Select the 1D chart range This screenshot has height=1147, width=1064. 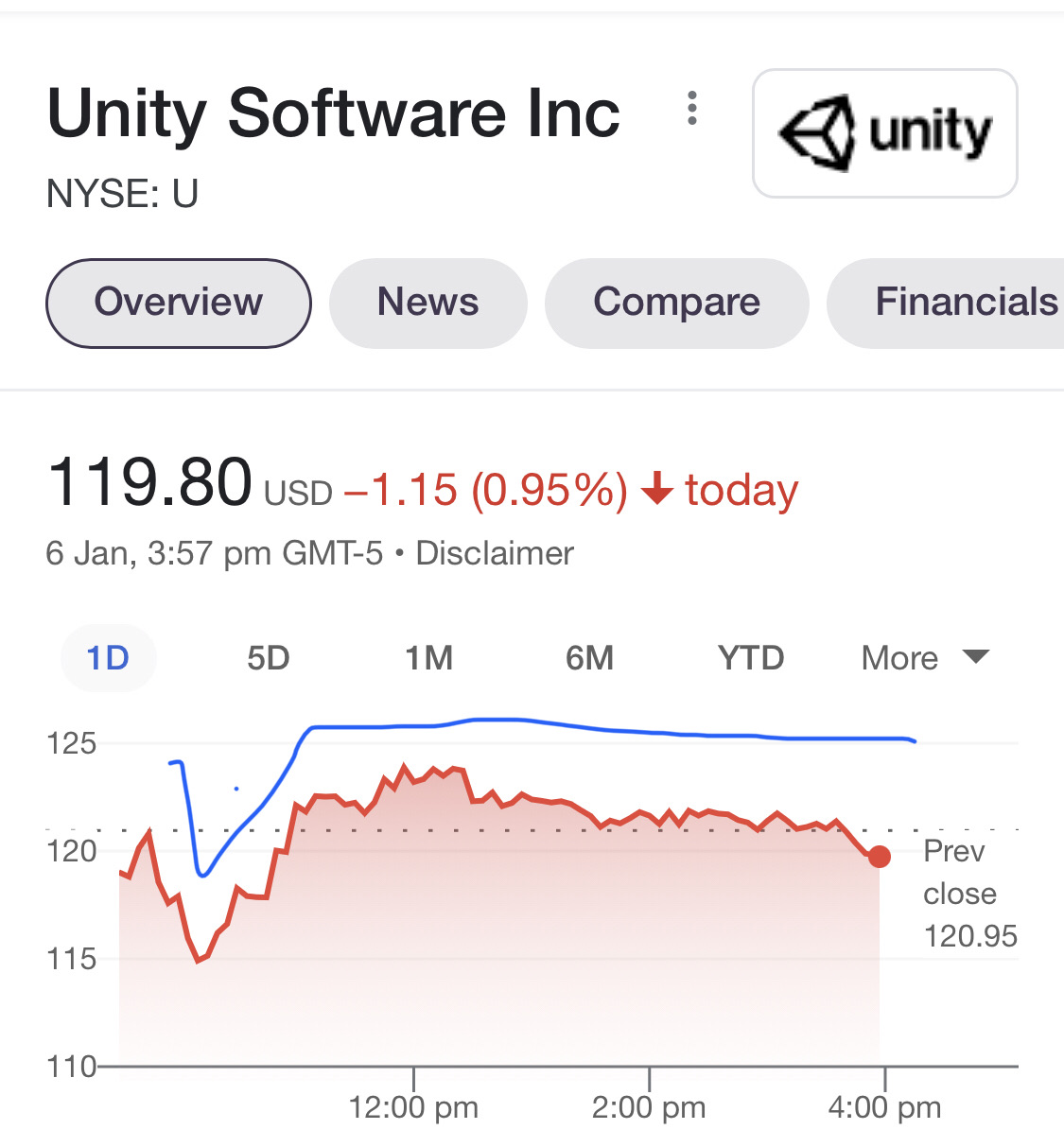coord(108,658)
